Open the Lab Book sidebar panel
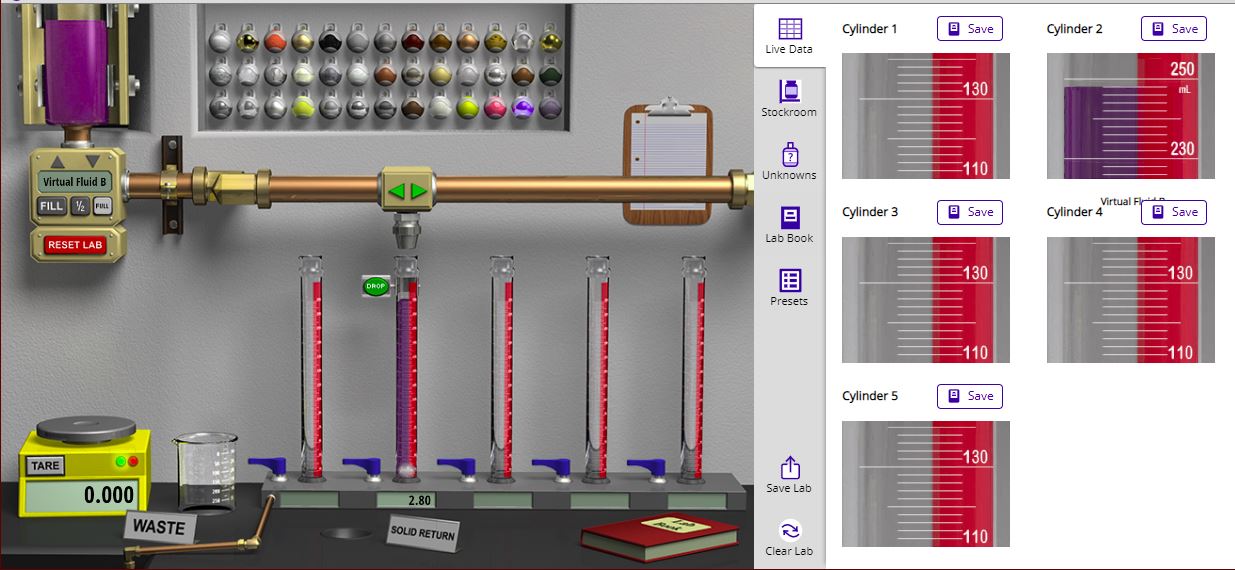The image size is (1235, 570). [789, 225]
